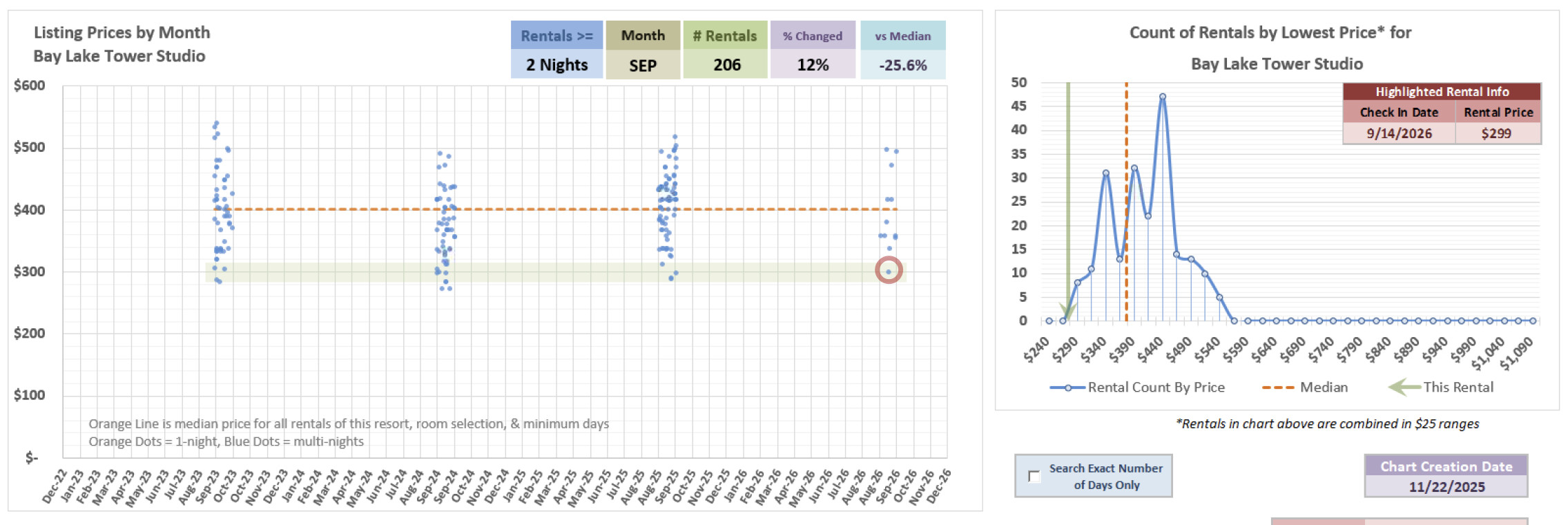The height and width of the screenshot is (525, 1568).
Task: Select the Median dashed-line legend entry
Action: click(x=1304, y=388)
